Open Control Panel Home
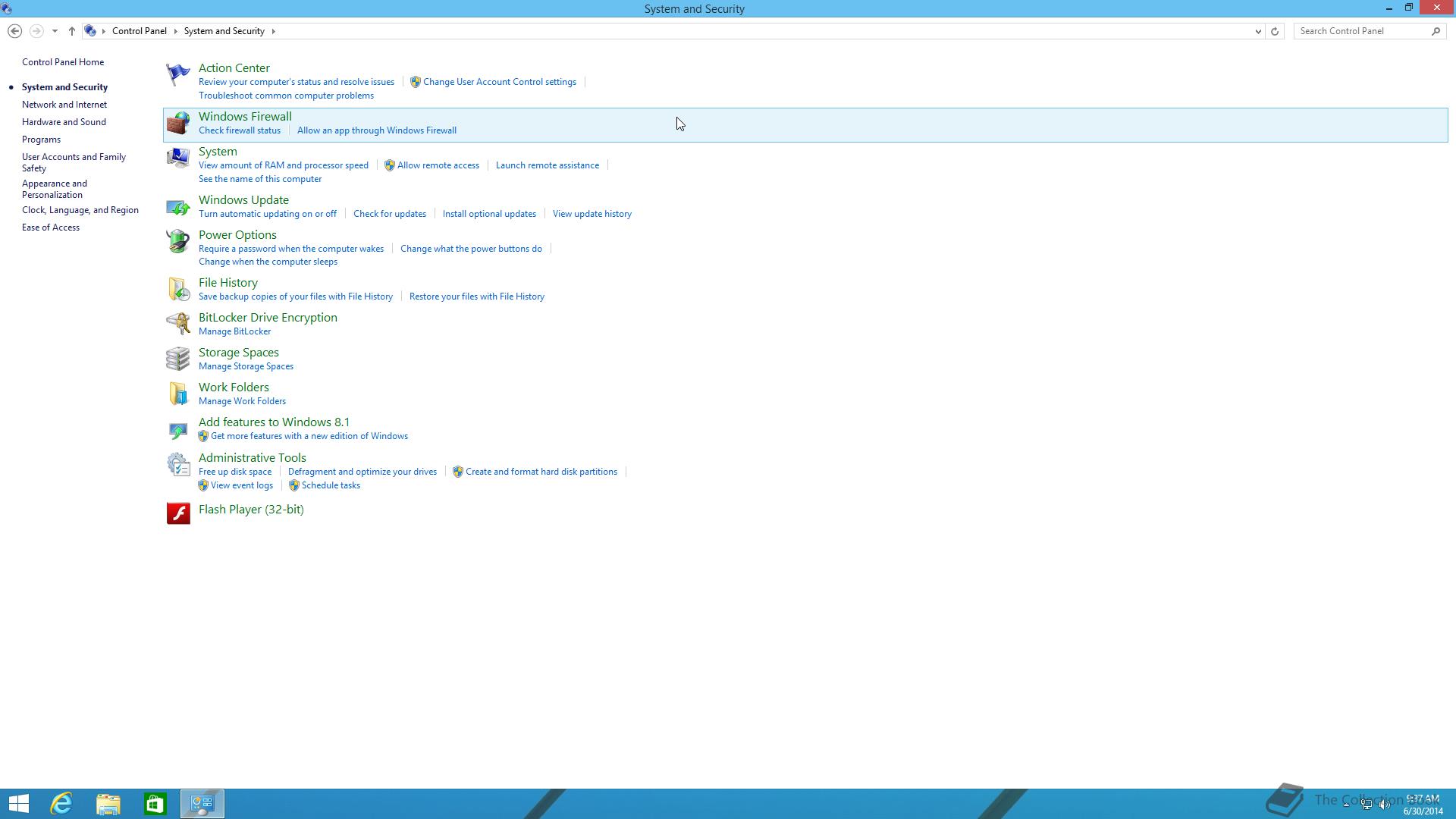1456x819 pixels. tap(63, 62)
